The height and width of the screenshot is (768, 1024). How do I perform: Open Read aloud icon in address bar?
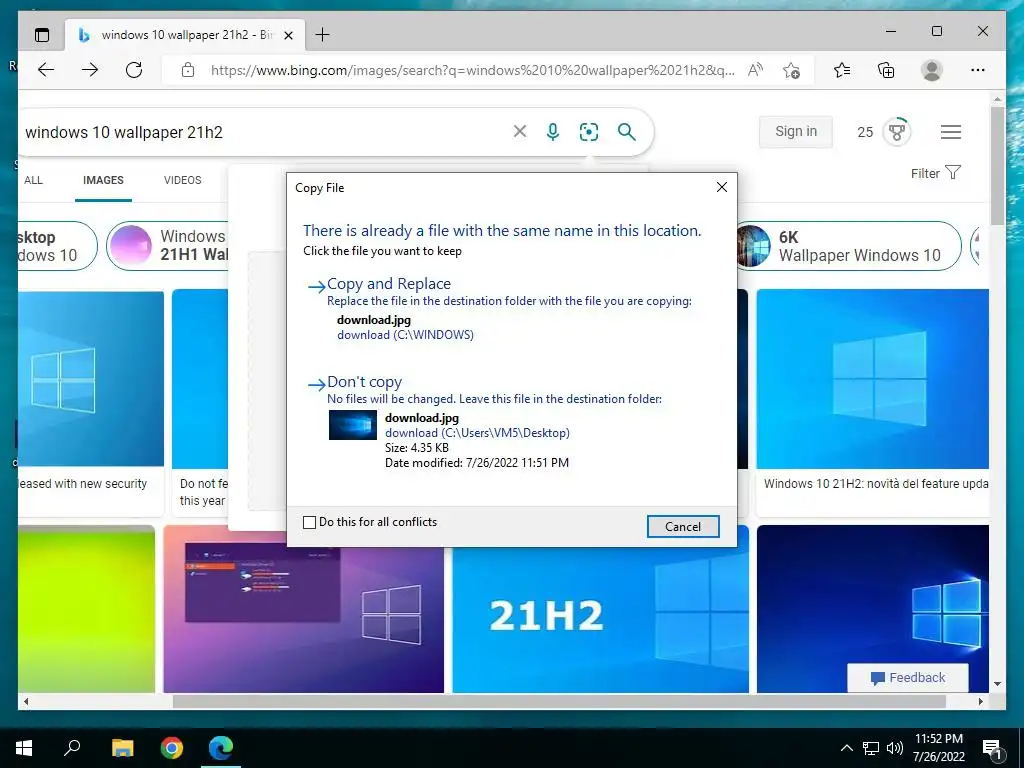tap(755, 70)
